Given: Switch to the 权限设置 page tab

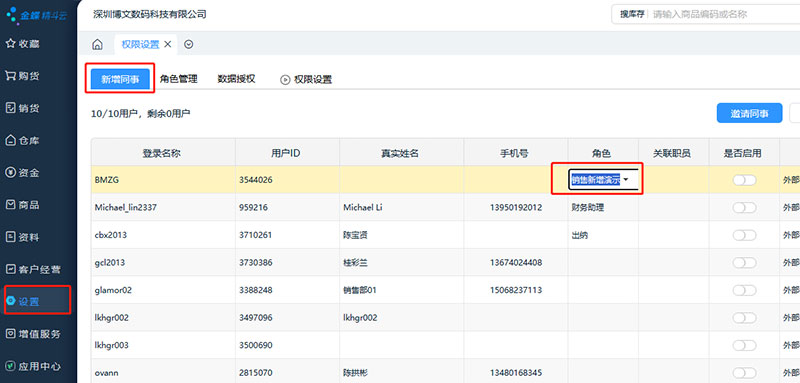Looking at the screenshot, I should pos(140,44).
